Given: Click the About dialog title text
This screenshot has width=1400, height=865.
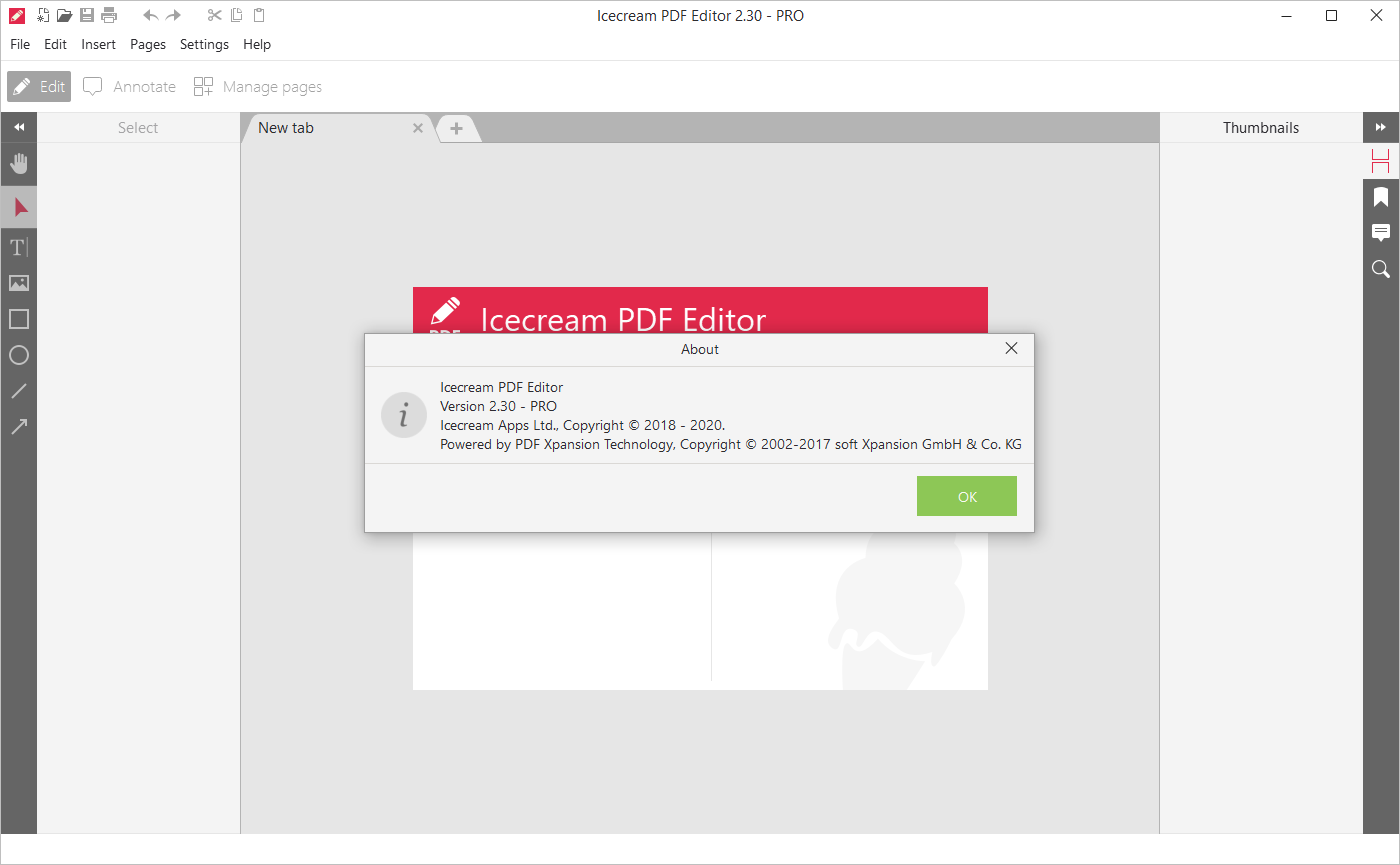Looking at the screenshot, I should click(x=700, y=349).
